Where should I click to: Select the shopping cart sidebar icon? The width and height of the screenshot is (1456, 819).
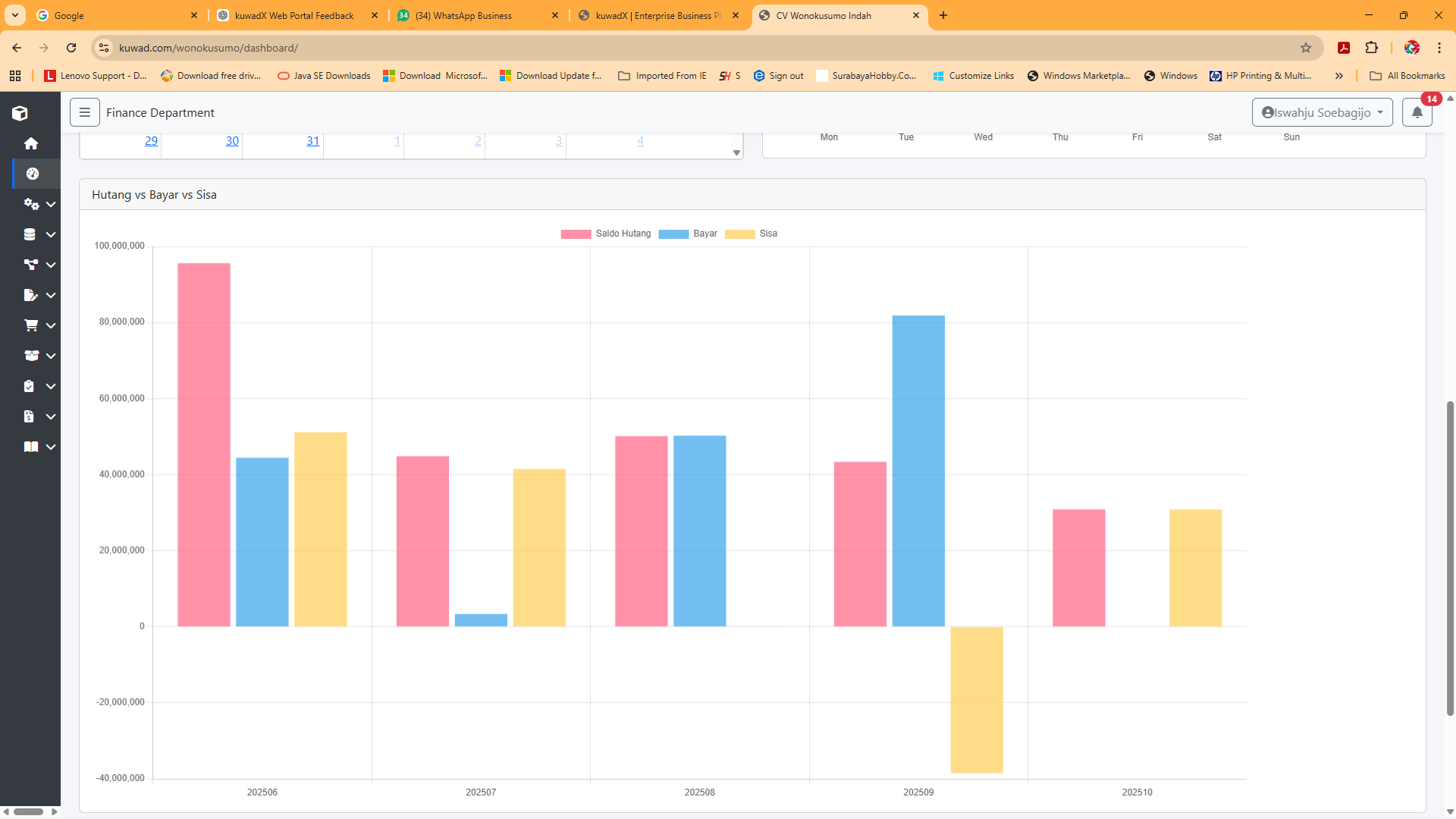[30, 325]
